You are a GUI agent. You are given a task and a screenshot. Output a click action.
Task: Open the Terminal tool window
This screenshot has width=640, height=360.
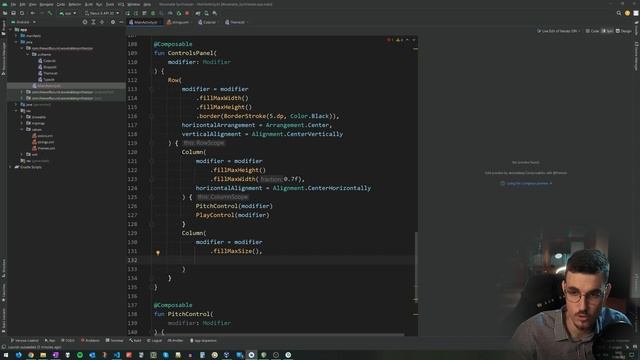(x=114, y=340)
